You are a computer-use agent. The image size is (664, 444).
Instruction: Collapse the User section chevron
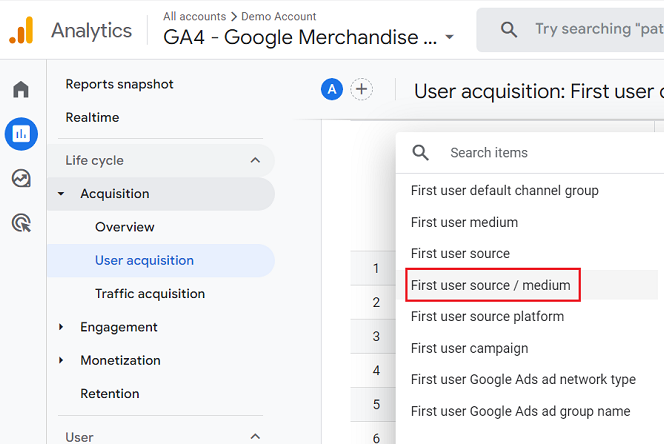(255, 436)
